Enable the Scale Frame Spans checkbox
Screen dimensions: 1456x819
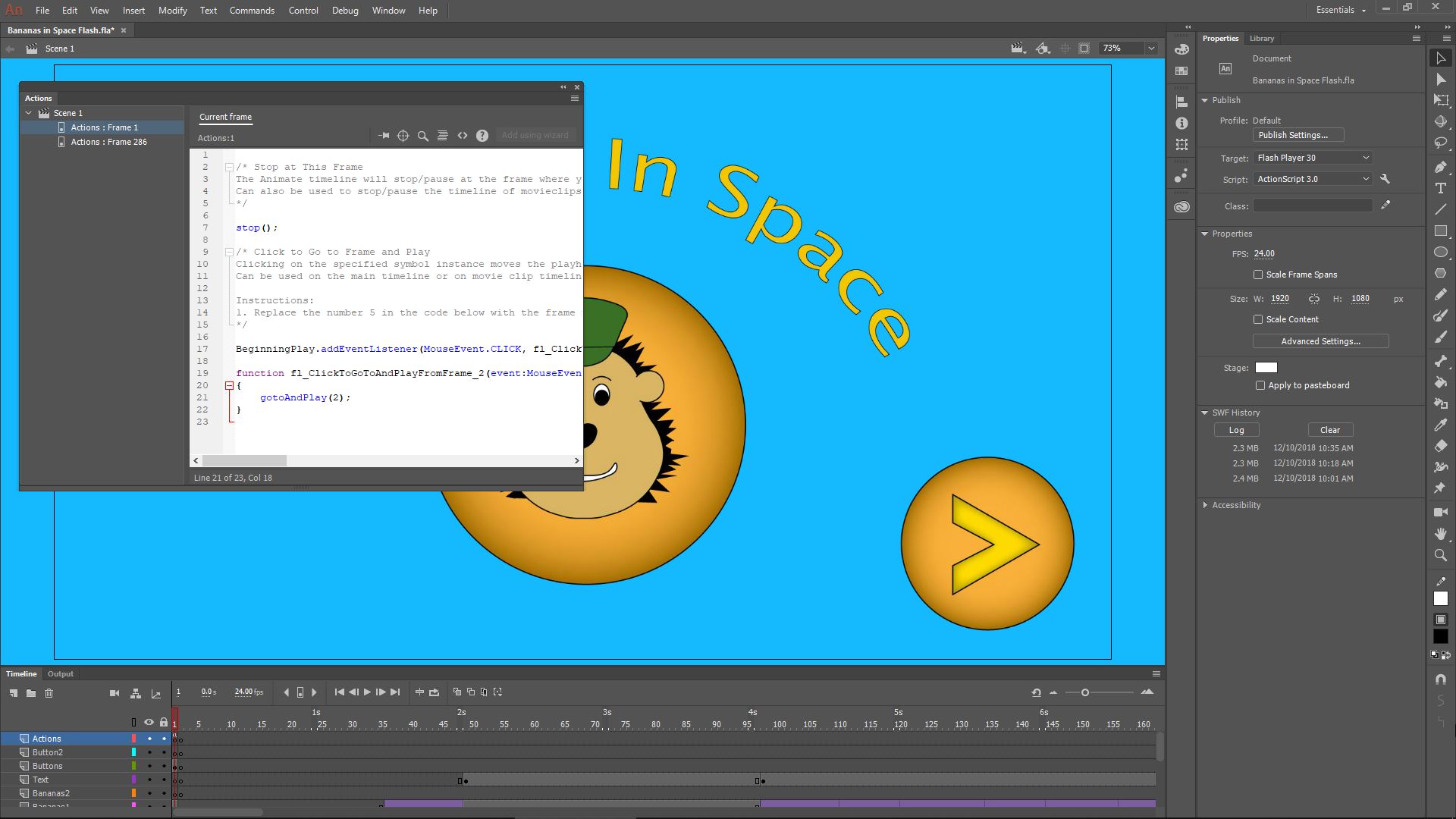pyautogui.click(x=1258, y=275)
